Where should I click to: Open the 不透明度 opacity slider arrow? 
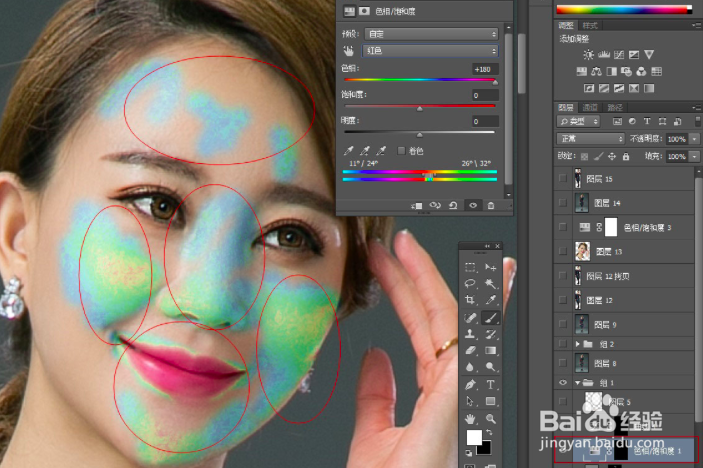tap(694, 139)
